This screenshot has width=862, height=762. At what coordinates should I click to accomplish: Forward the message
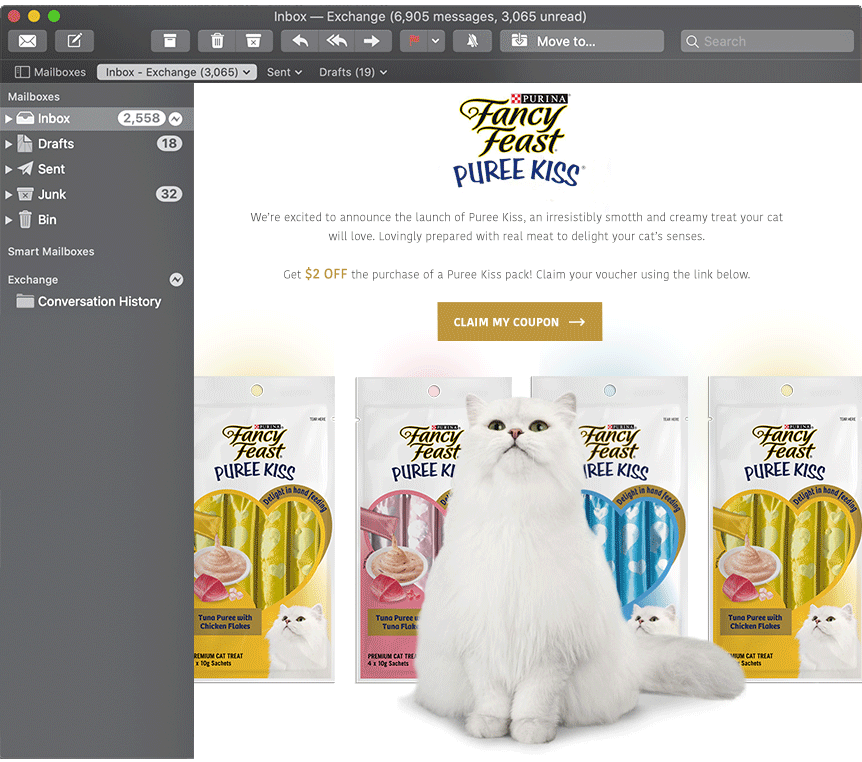pyautogui.click(x=372, y=41)
